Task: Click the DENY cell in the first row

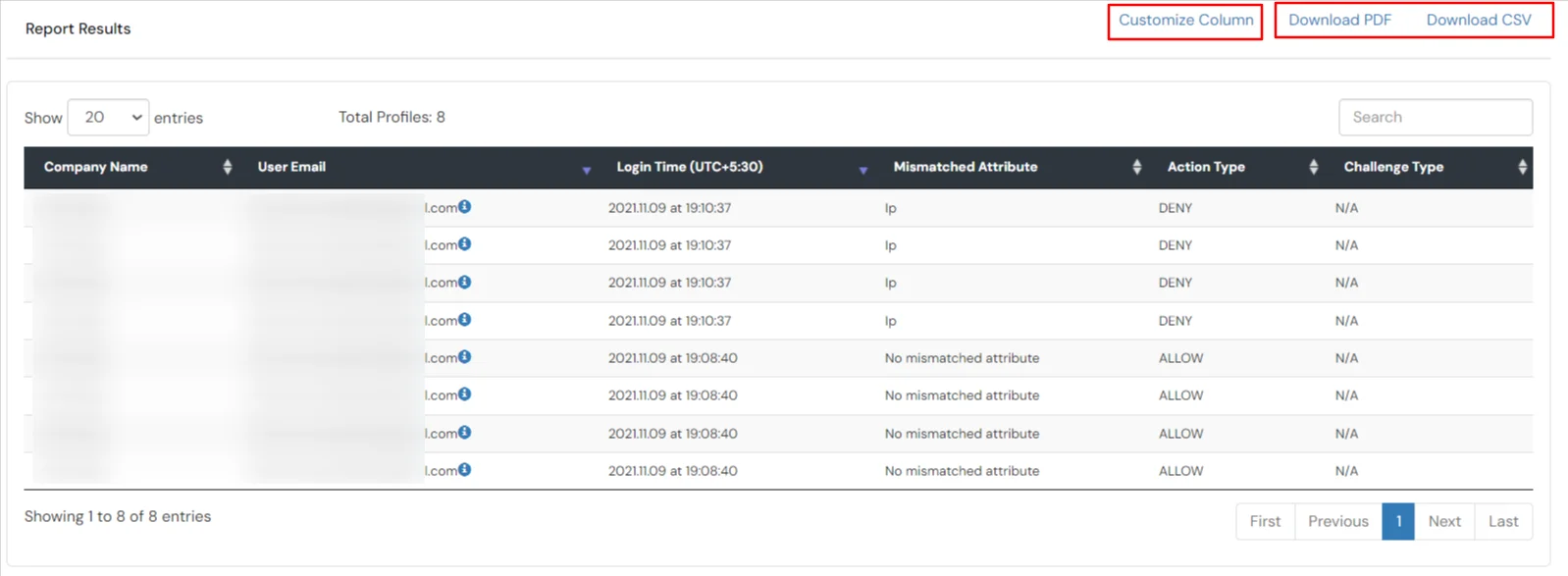Action: pyautogui.click(x=1176, y=208)
